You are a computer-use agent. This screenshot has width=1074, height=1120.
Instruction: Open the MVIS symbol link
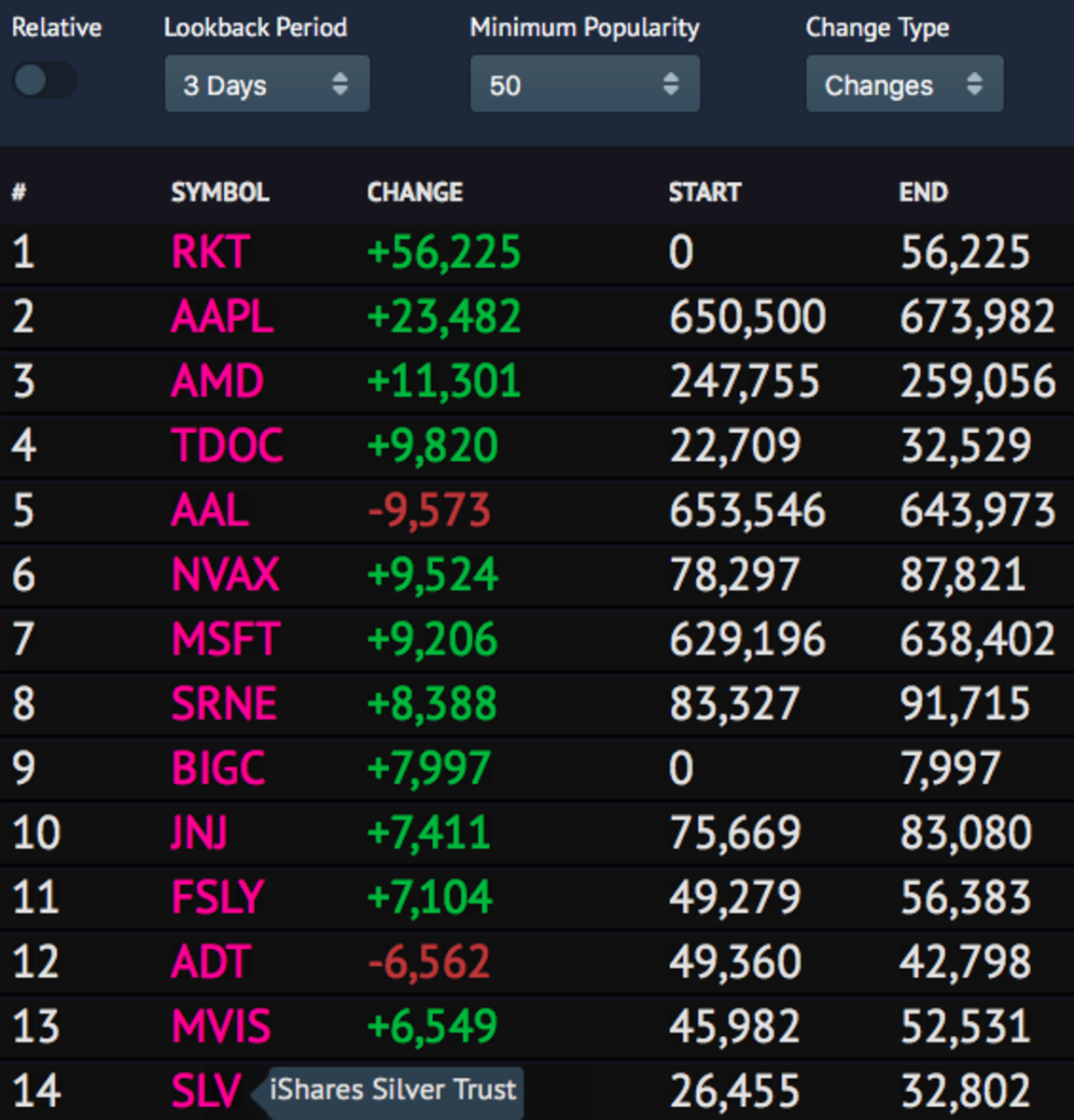221,1026
